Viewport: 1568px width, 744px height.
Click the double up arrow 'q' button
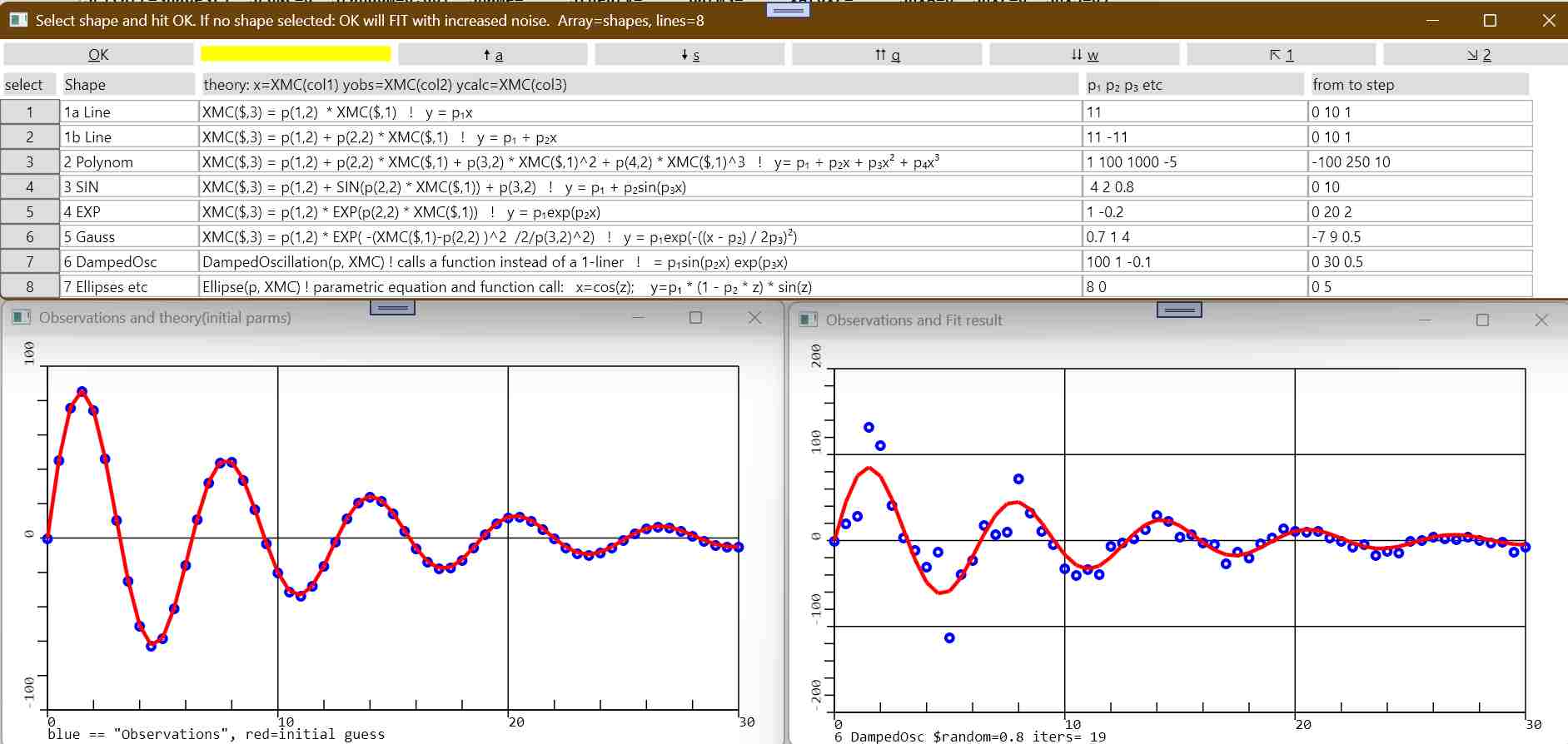click(887, 55)
